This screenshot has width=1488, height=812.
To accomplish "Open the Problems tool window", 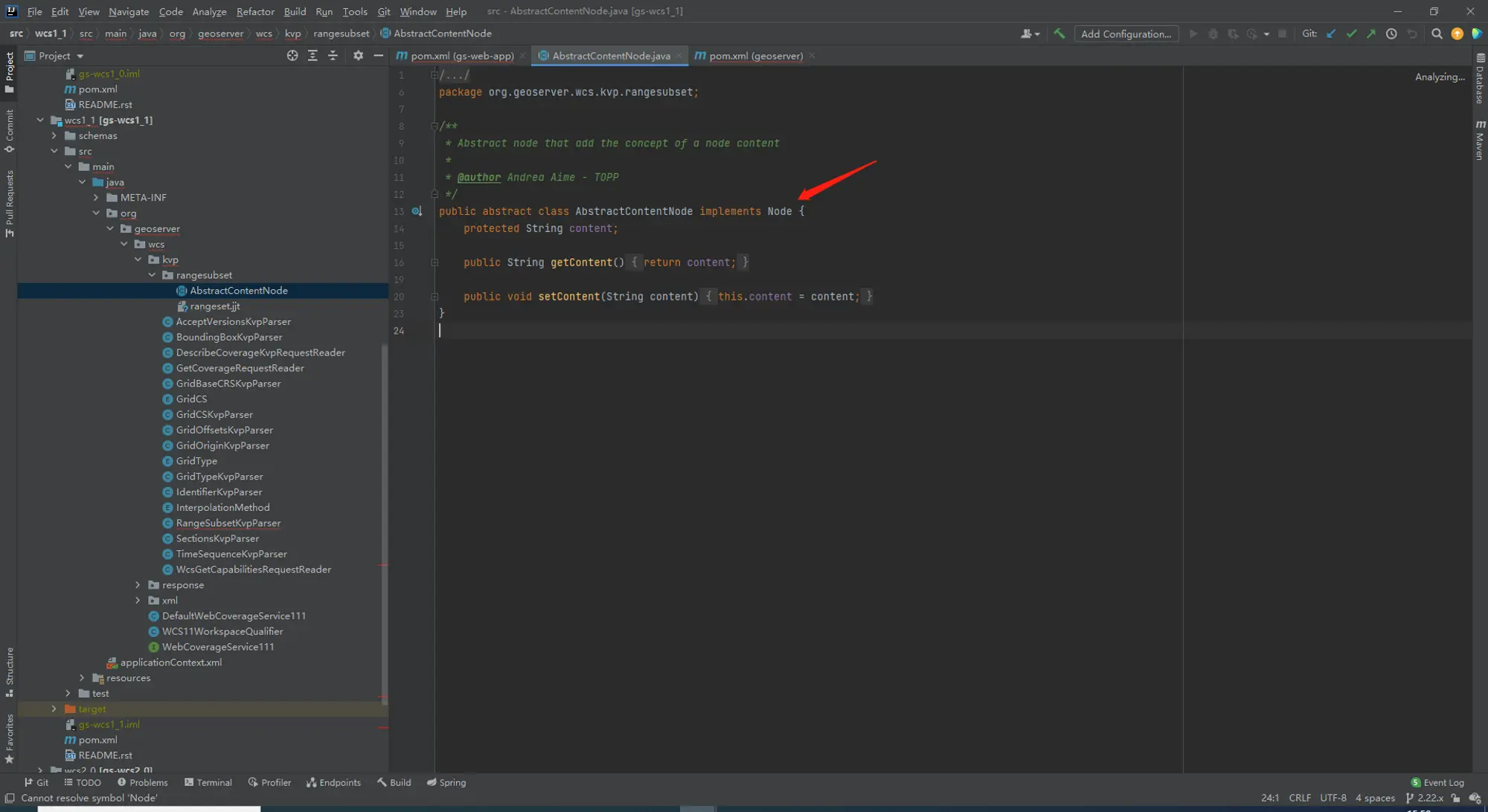I will 142,782.
